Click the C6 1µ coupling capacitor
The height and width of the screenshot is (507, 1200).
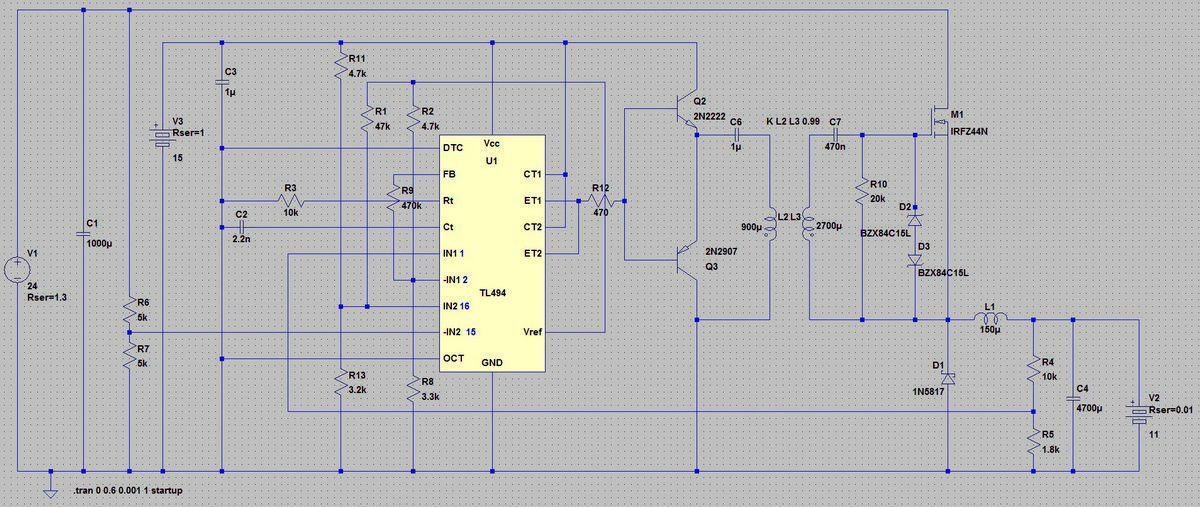[x=736, y=136]
